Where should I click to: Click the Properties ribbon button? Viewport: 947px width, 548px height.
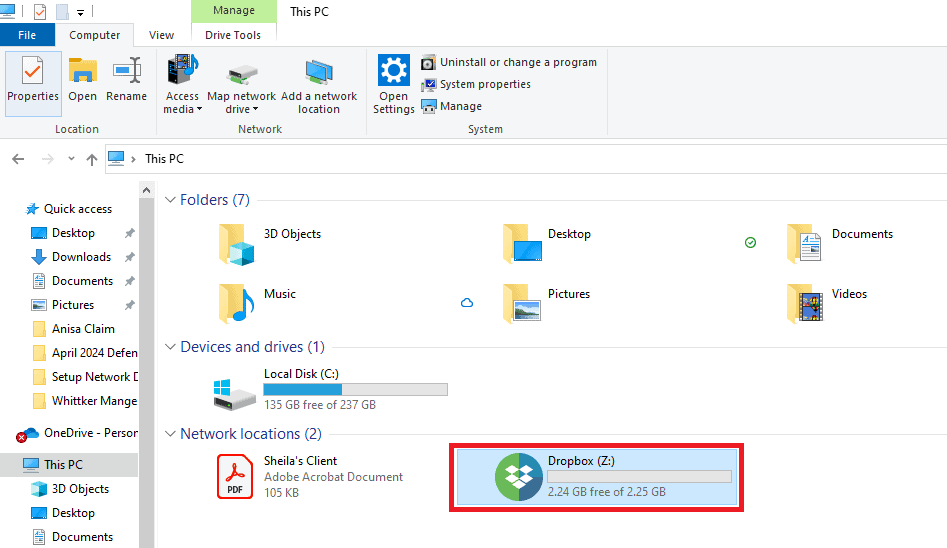[33, 83]
